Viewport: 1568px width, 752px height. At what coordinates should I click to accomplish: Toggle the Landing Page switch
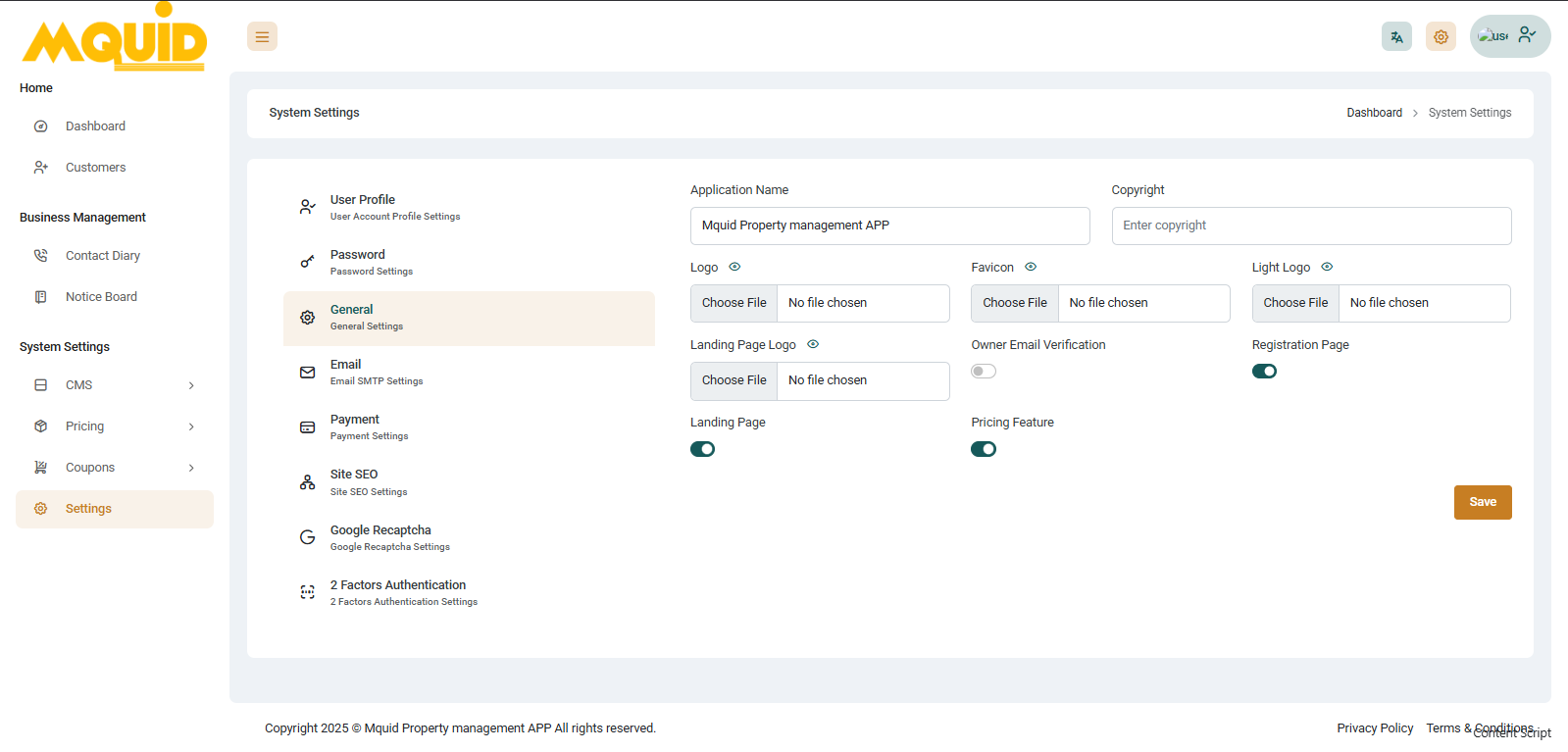[x=703, y=449]
